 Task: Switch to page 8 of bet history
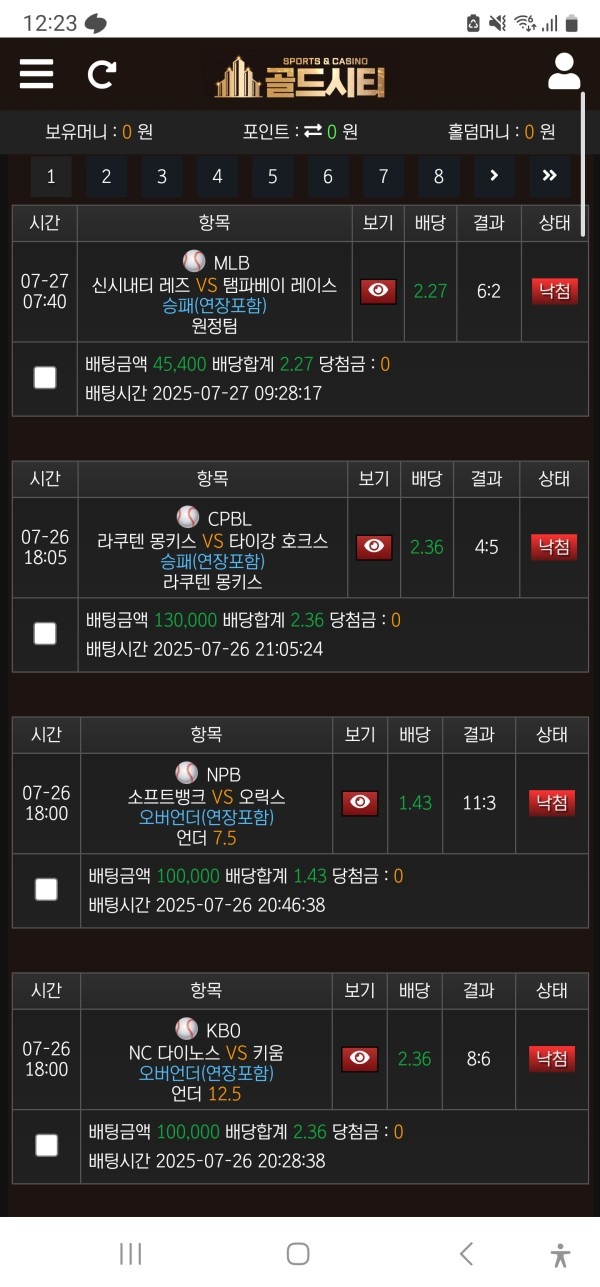pos(436,175)
